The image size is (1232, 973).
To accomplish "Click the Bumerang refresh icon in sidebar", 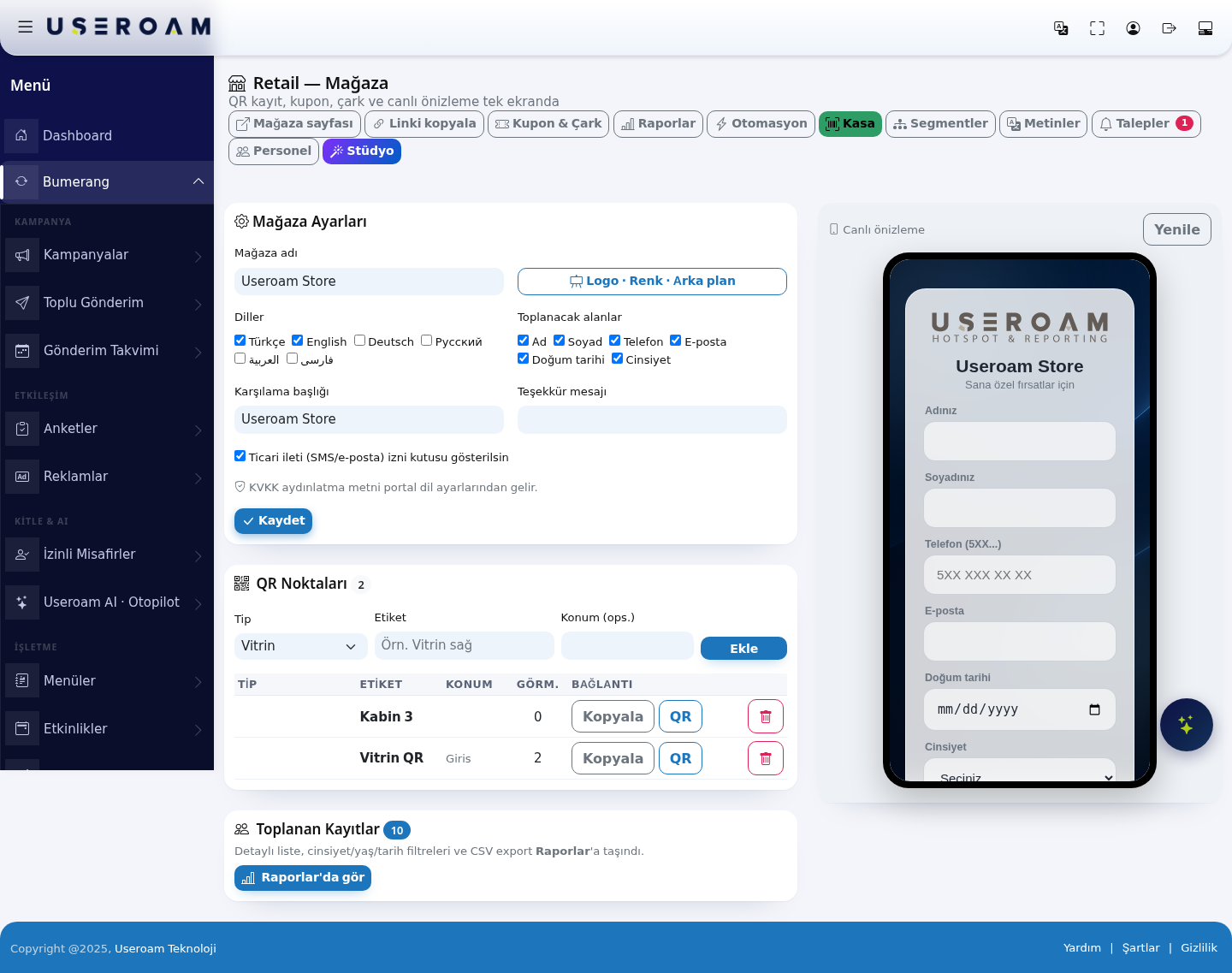I will pos(21,181).
